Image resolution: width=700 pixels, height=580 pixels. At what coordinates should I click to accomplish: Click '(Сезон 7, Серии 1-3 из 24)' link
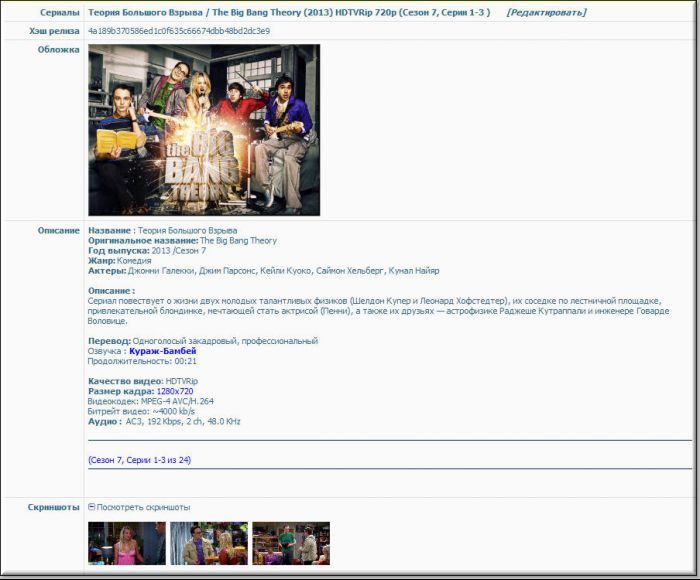139,460
